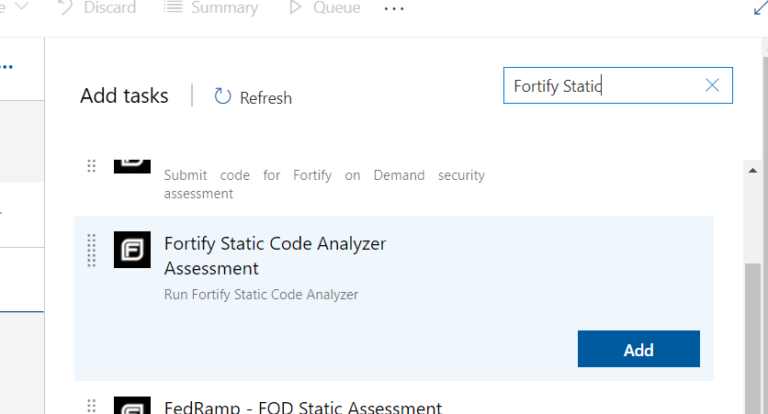Click the Summary list icon in toolbar
The image size is (768, 414).
click(172, 7)
